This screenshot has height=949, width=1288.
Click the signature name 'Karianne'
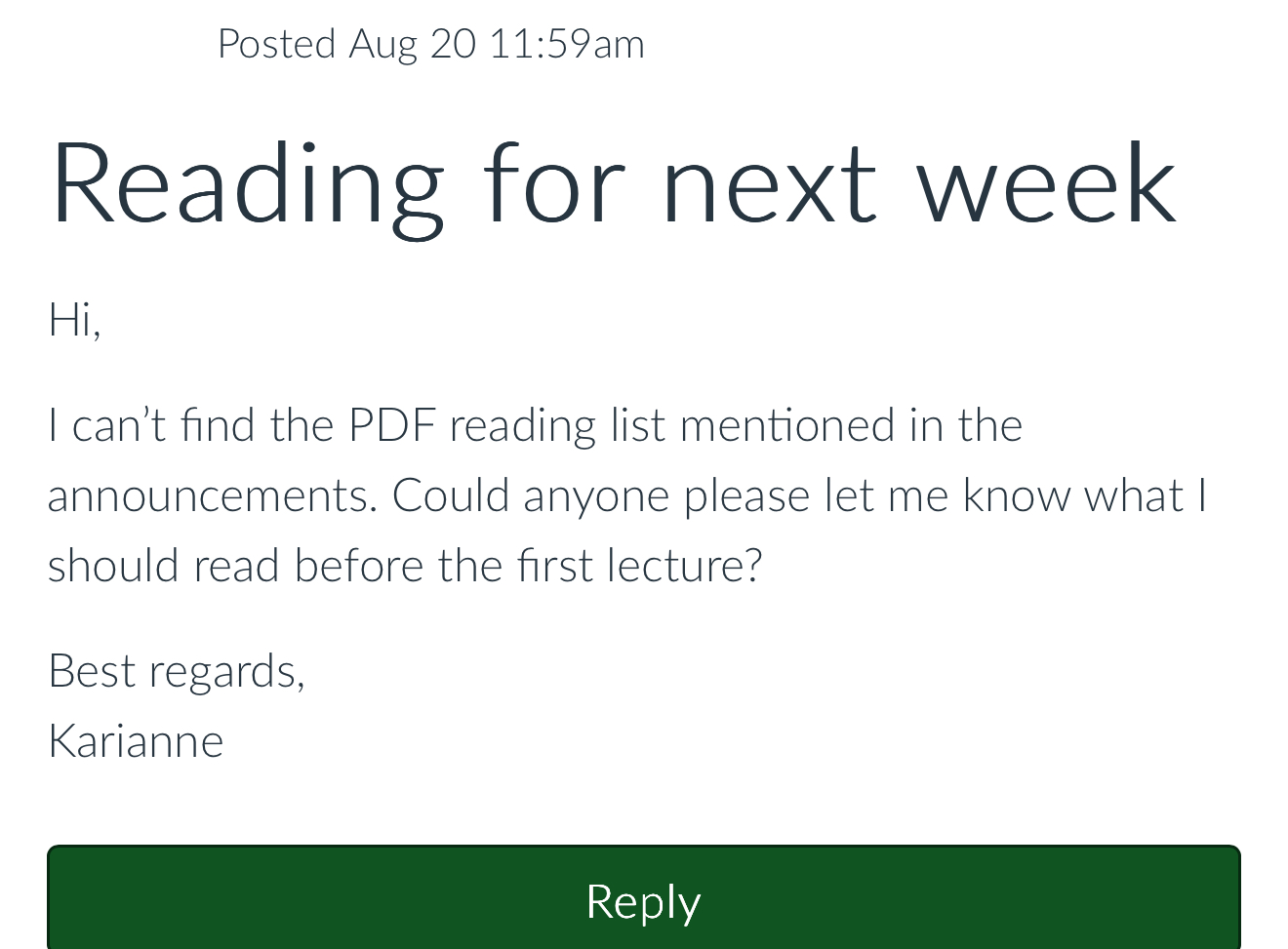coord(136,741)
